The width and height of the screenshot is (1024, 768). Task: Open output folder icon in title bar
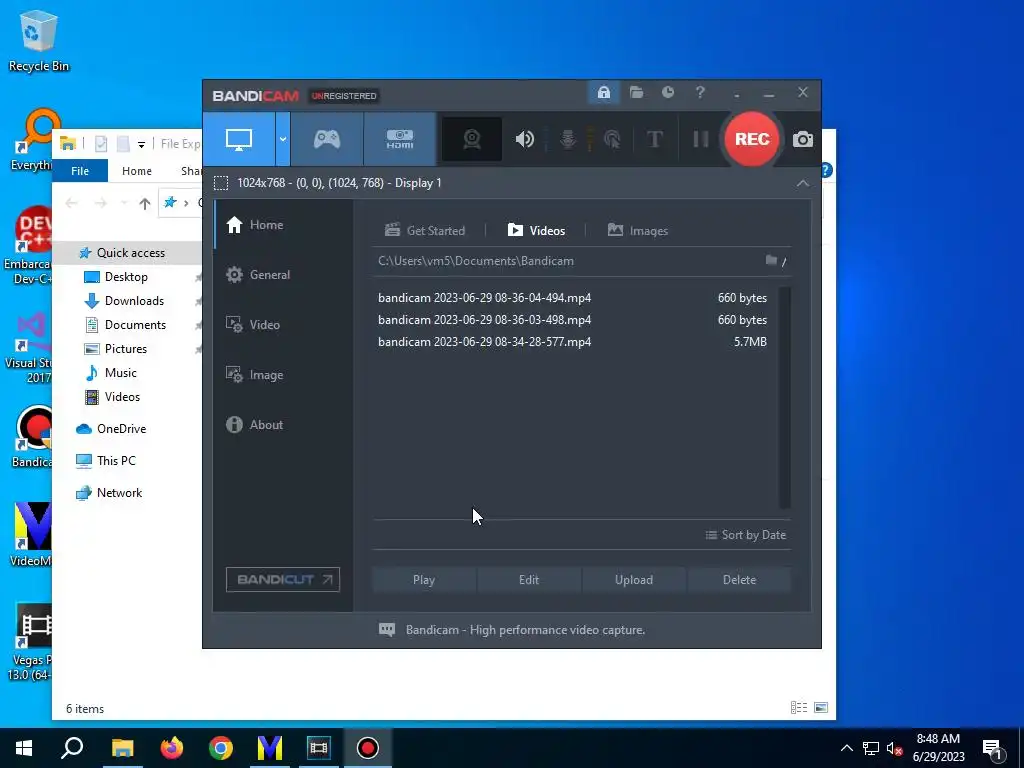[636, 93]
